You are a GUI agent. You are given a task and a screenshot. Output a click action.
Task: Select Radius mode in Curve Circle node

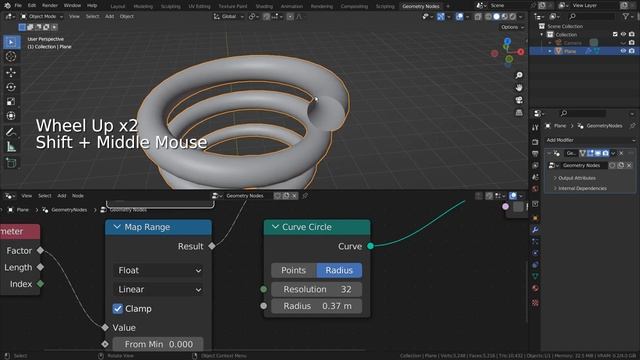tap(339, 270)
